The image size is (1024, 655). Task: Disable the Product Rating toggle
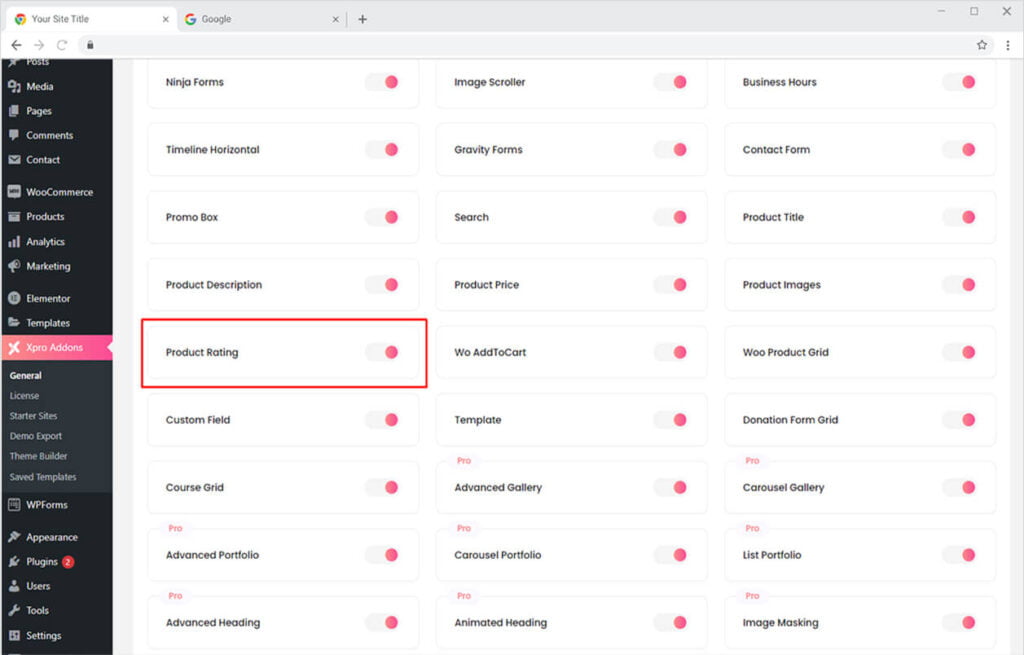(x=382, y=352)
